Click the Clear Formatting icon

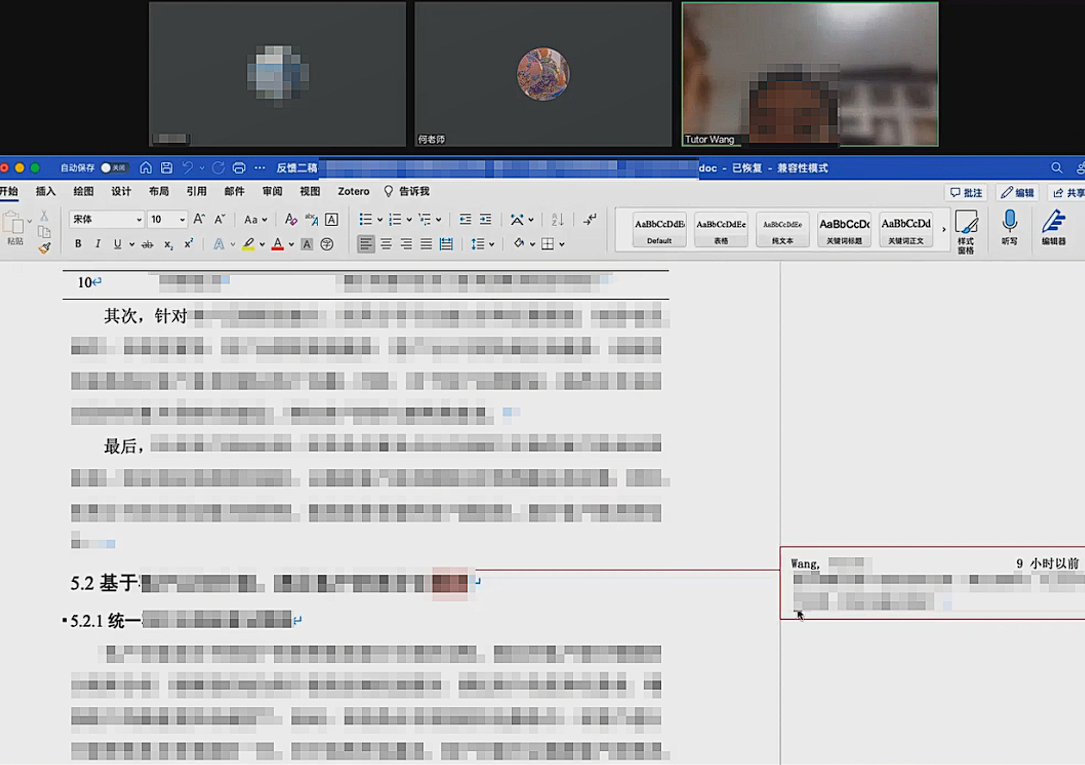click(290, 219)
